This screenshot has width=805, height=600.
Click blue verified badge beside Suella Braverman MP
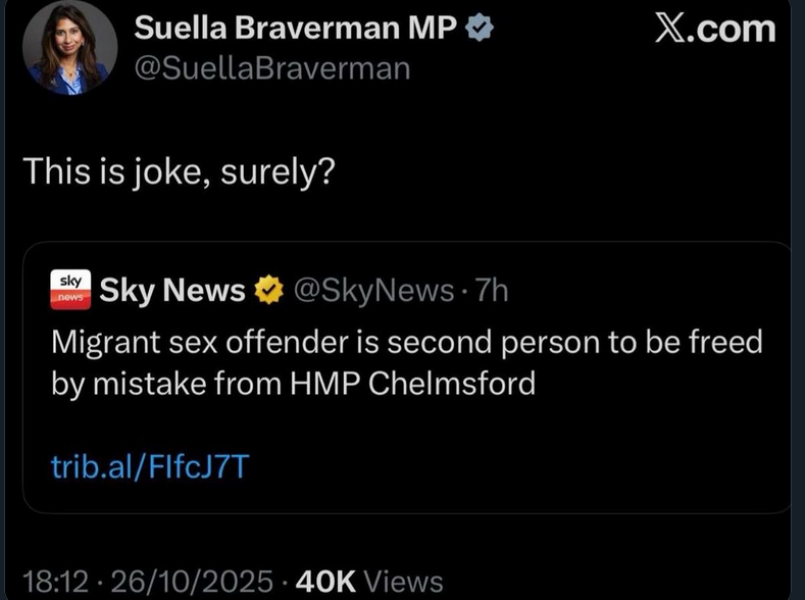tap(480, 30)
